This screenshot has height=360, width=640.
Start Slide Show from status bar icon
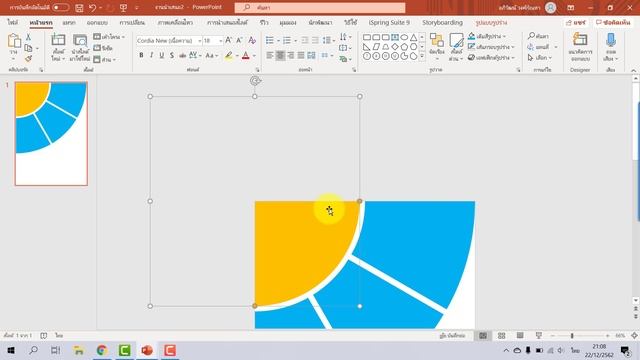tap(539, 336)
